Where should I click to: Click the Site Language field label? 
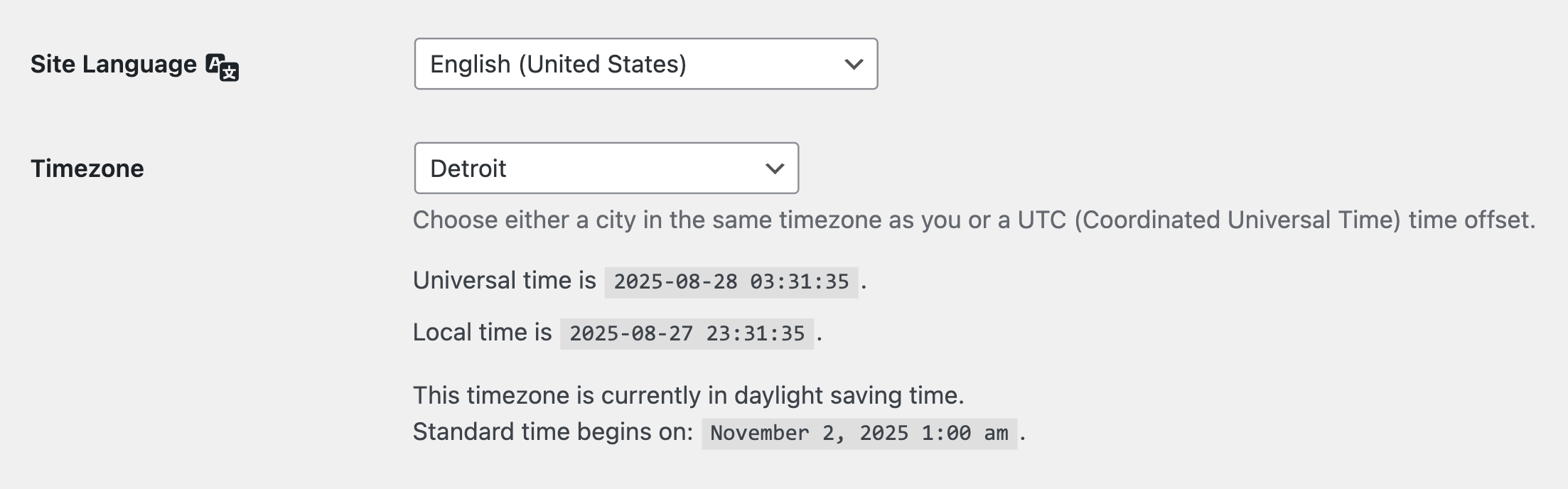tap(114, 64)
